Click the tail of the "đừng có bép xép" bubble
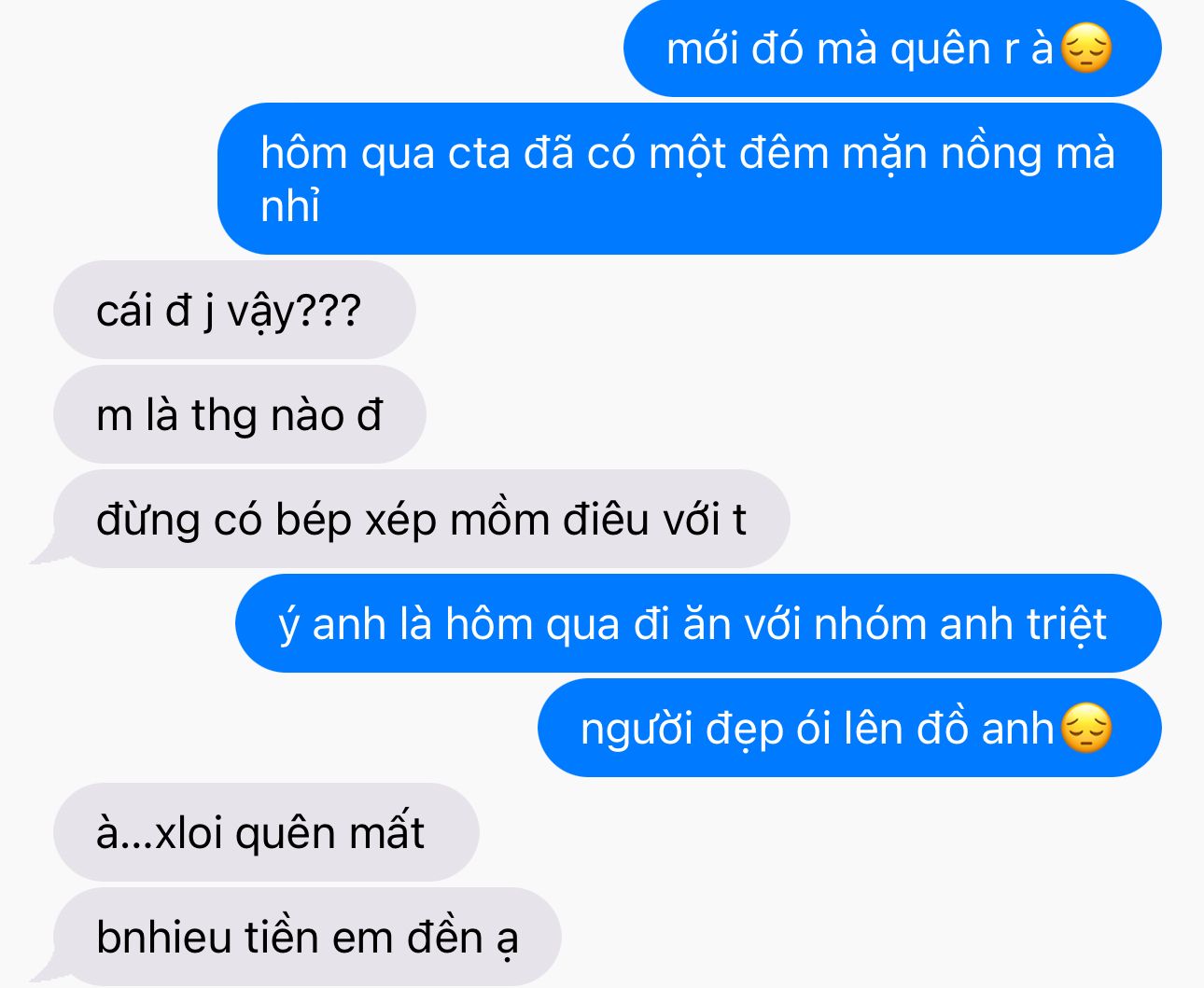The width and height of the screenshot is (1204, 988). pos(45,552)
